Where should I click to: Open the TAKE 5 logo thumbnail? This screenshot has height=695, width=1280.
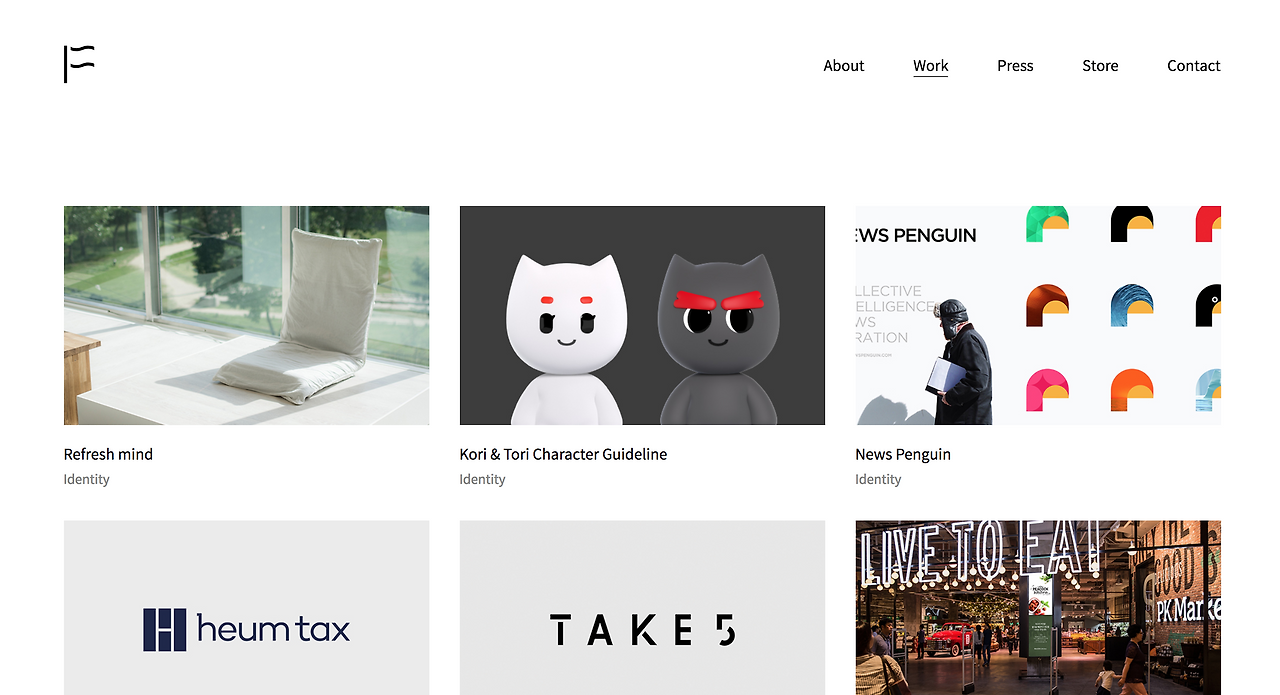[x=642, y=607]
